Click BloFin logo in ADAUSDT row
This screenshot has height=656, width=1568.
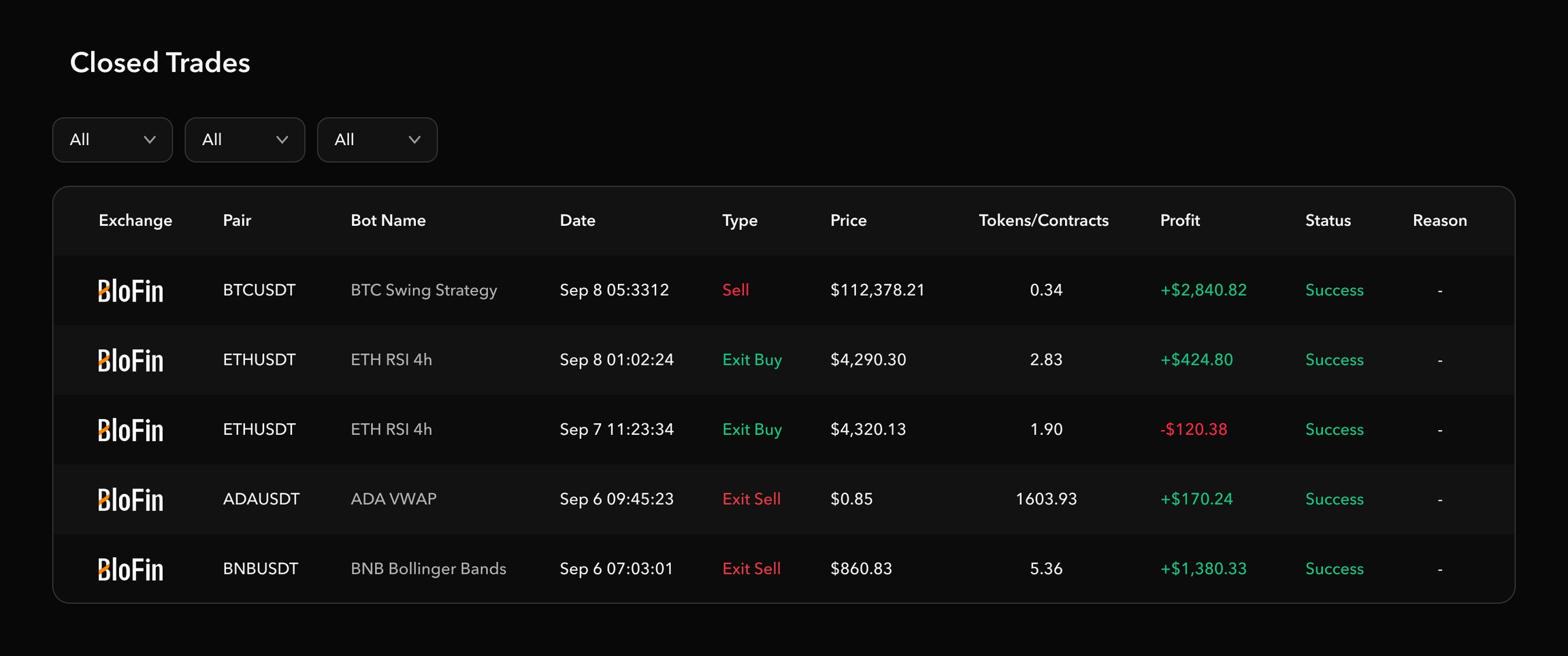coord(131,500)
